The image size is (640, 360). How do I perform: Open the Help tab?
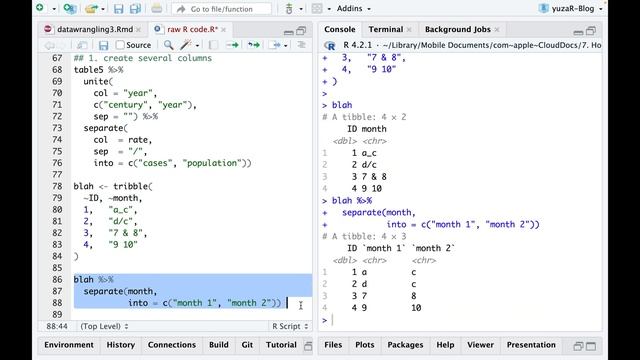tap(445, 345)
